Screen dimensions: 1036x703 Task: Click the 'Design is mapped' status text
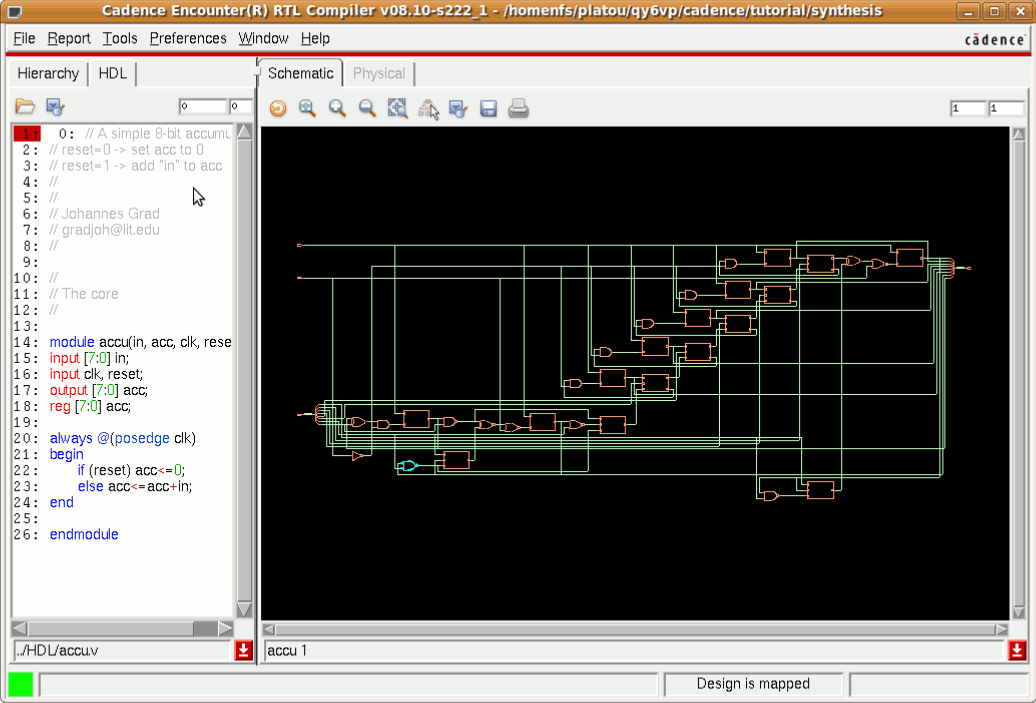pyautogui.click(x=753, y=684)
